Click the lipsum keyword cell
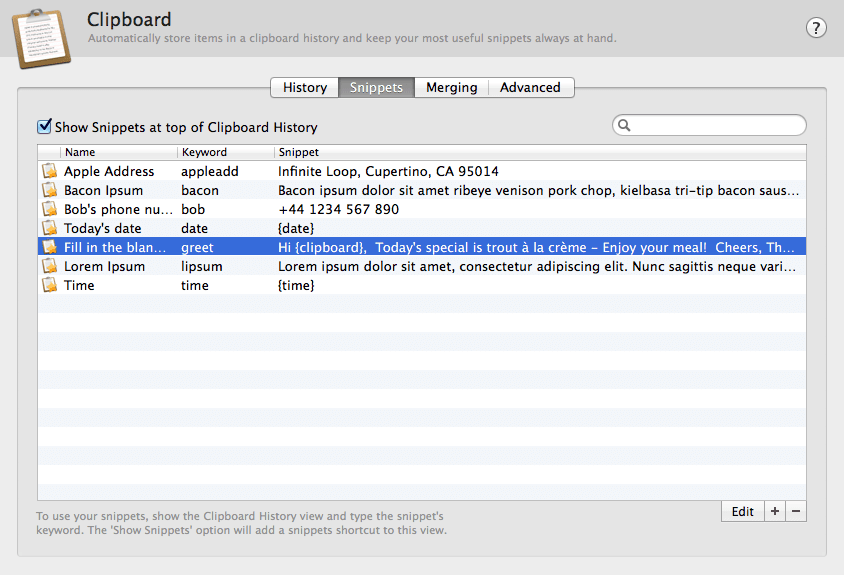The image size is (844, 575). [x=202, y=266]
